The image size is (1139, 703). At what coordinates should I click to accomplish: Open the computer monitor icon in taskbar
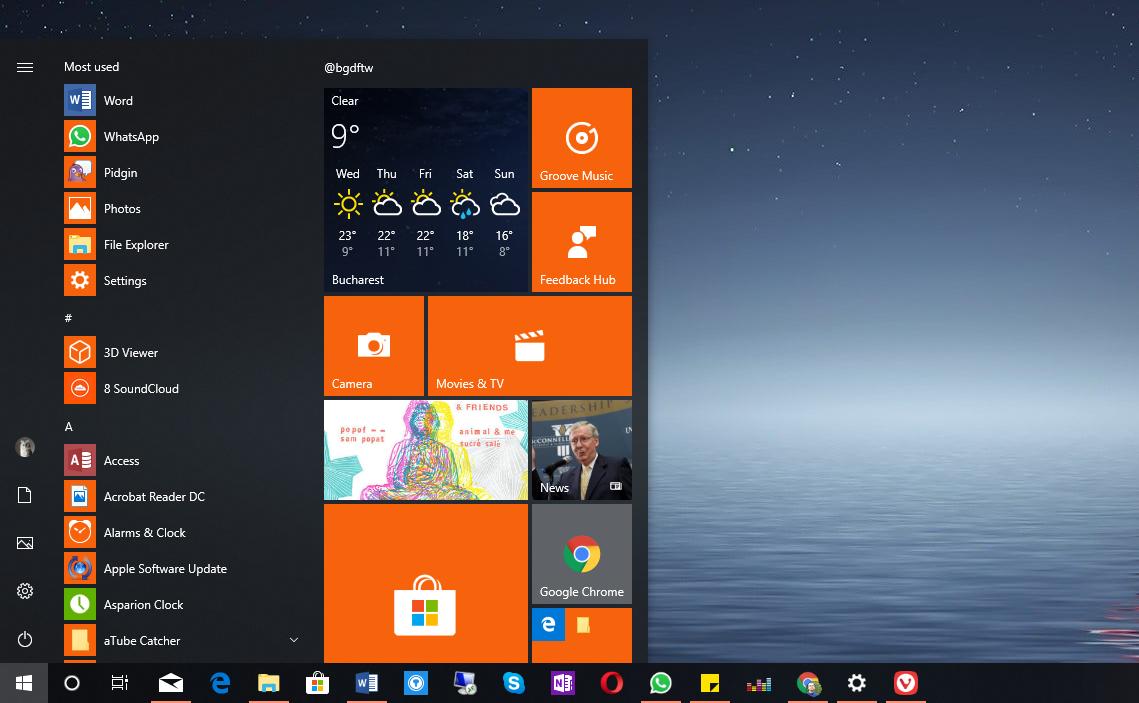(465, 683)
